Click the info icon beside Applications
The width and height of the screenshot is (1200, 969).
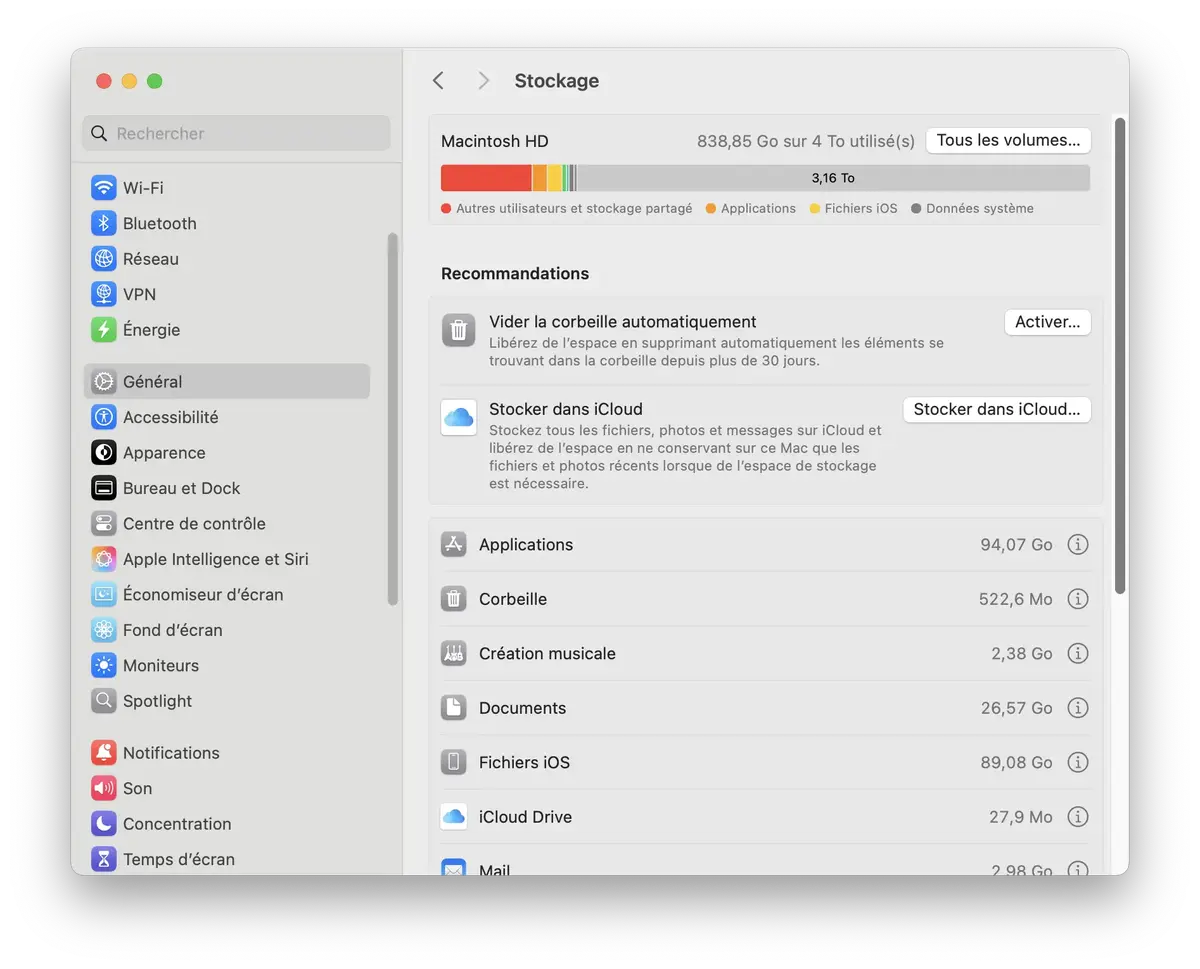pos(1077,545)
